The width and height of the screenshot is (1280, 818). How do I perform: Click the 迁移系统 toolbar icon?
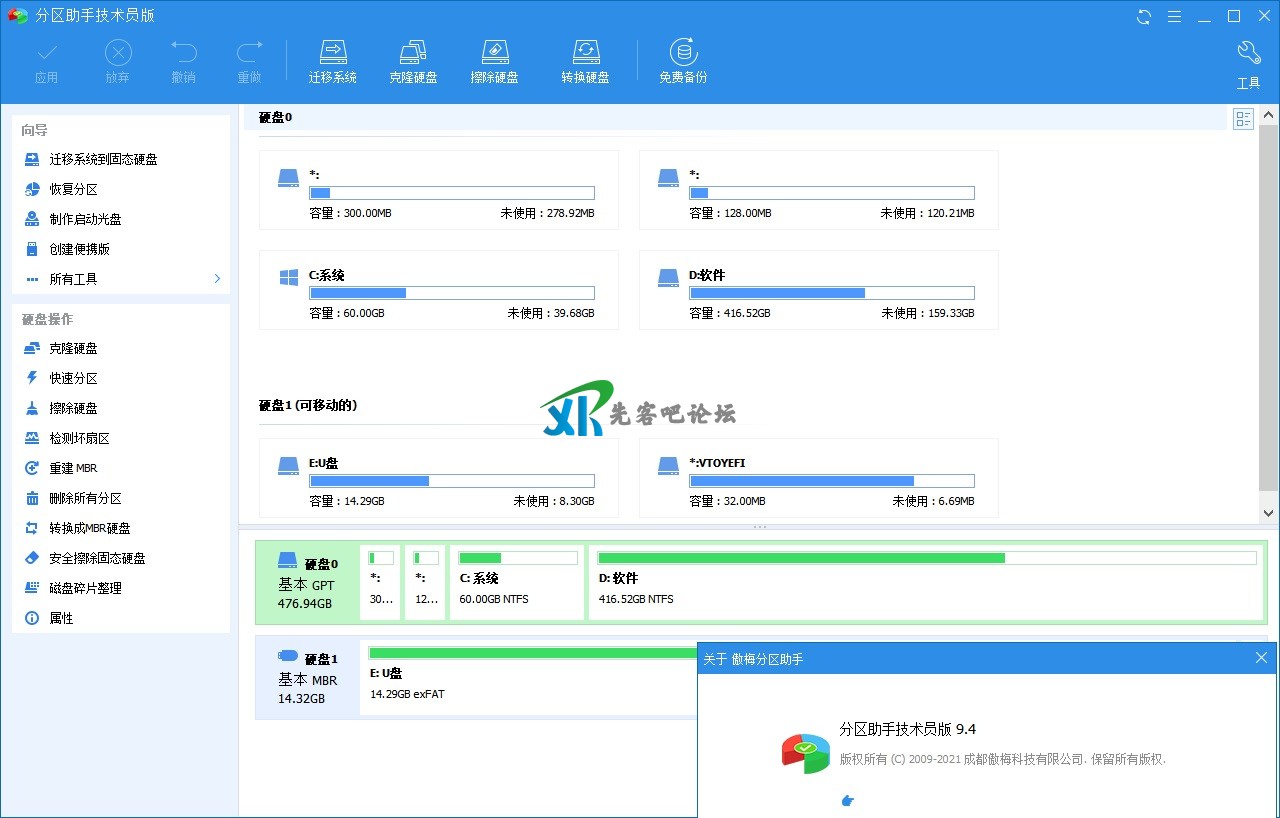pyautogui.click(x=332, y=62)
